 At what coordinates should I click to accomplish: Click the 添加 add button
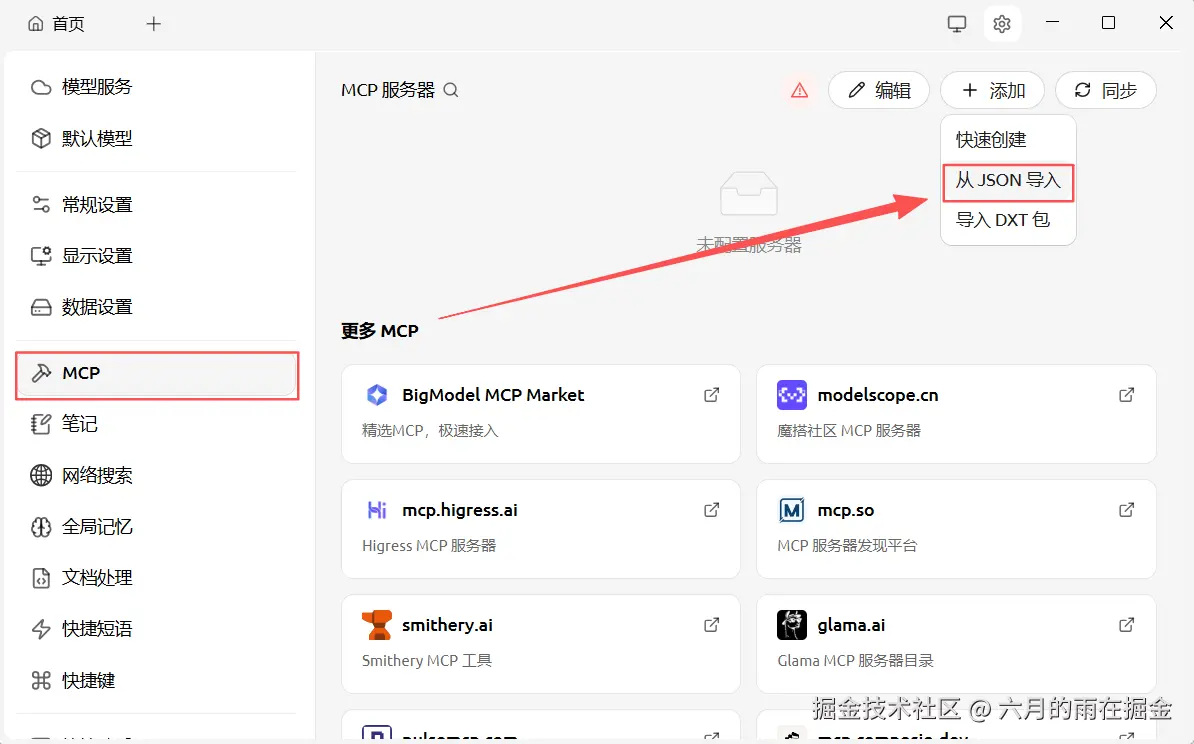point(992,91)
